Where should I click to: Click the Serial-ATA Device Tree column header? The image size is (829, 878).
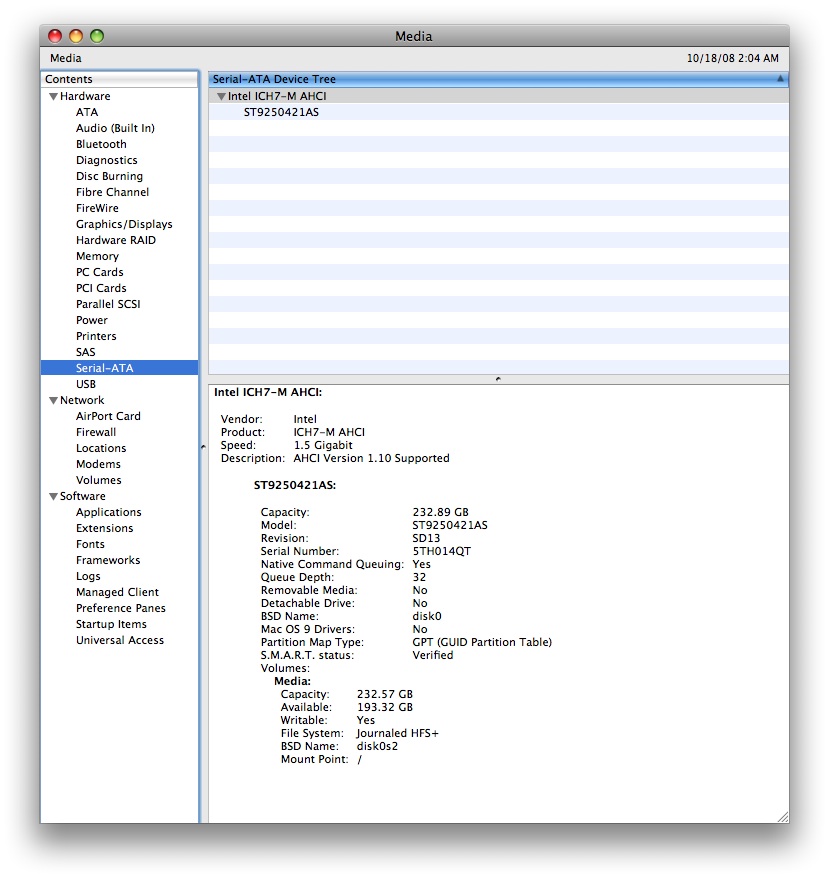coord(498,79)
